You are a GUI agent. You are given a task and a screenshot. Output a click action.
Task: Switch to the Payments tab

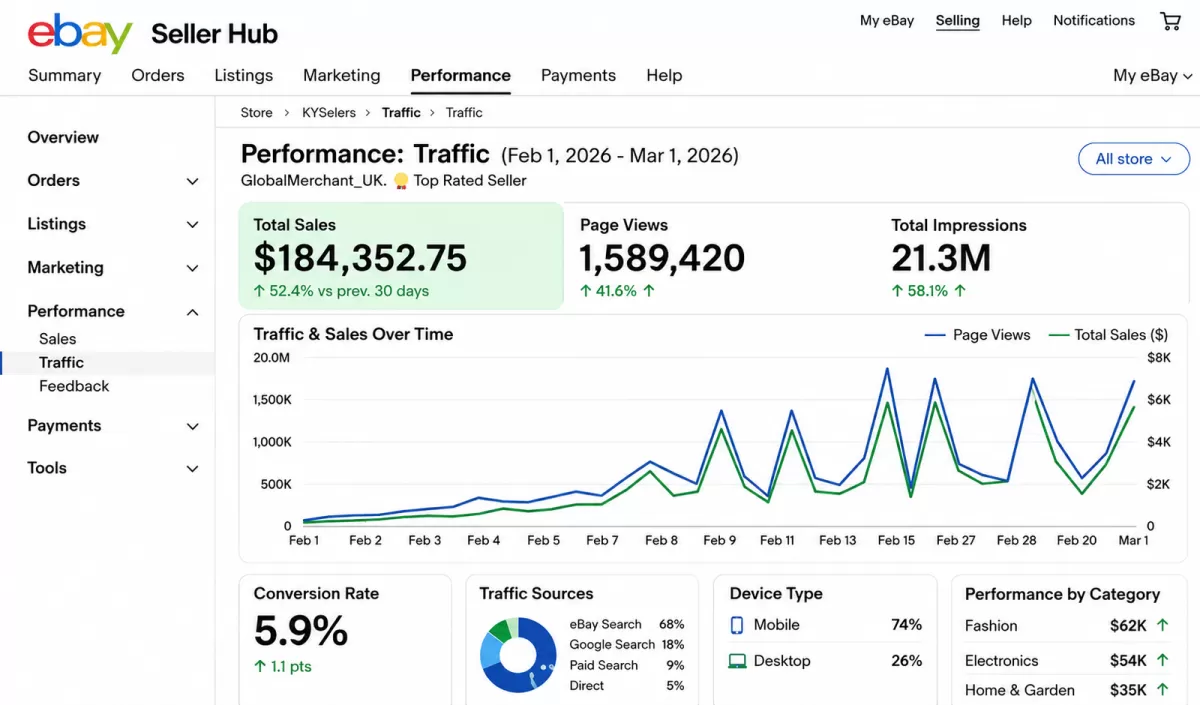coord(578,75)
